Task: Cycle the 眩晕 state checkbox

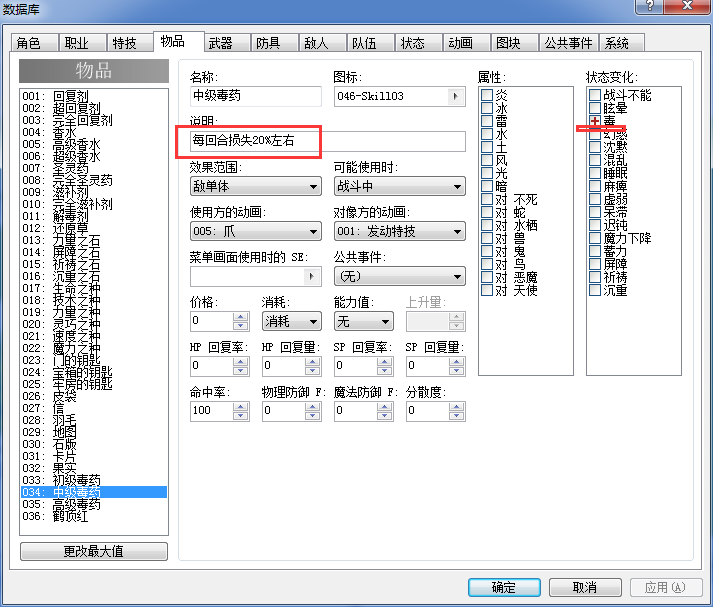Action: pyautogui.click(x=595, y=108)
